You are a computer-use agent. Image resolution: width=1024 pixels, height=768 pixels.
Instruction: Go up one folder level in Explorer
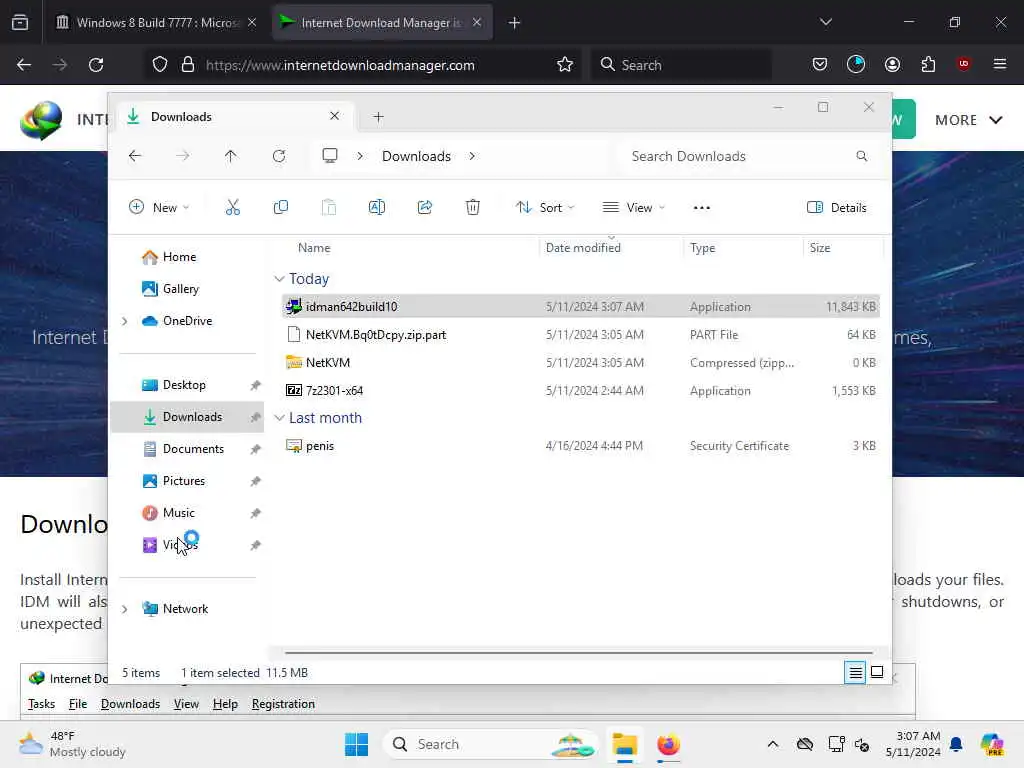(x=231, y=156)
